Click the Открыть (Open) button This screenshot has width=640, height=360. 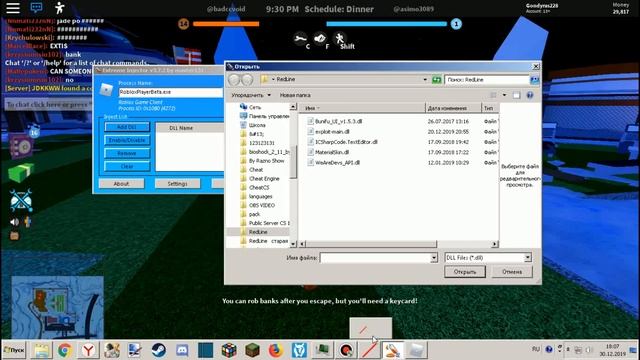pos(465,272)
